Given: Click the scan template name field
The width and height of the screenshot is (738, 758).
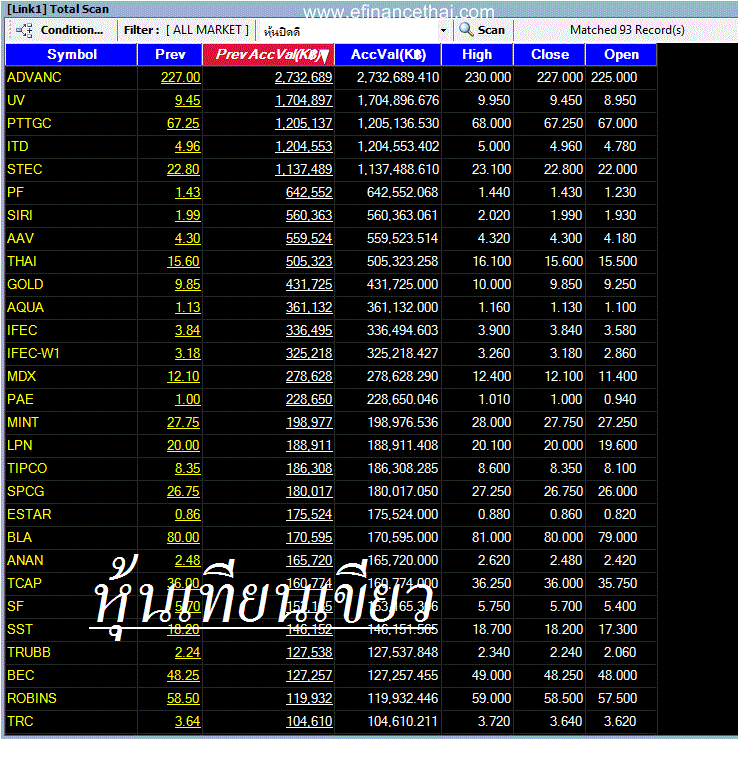Looking at the screenshot, I should coord(348,31).
